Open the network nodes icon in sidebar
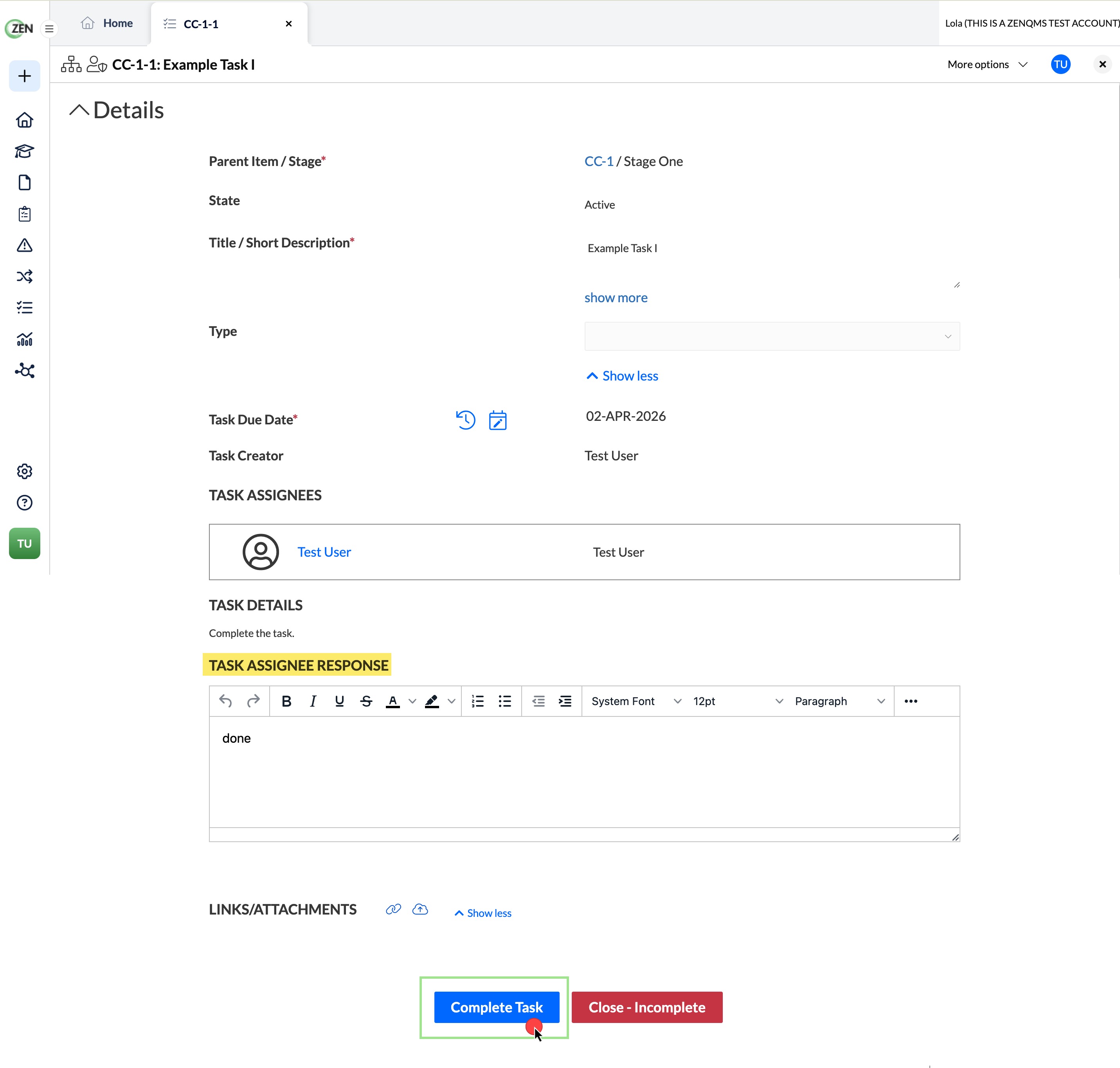This screenshot has width=1120, height=1068. click(x=25, y=371)
